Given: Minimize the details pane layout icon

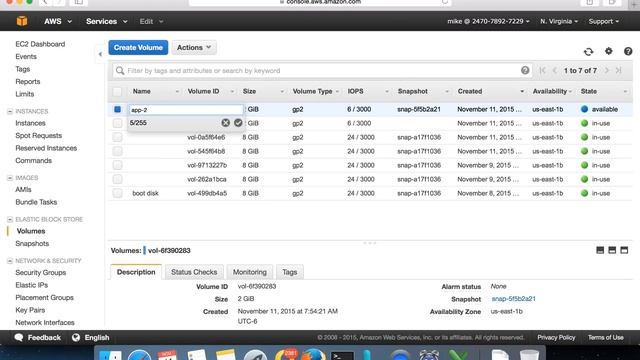Looking at the screenshot, I should coord(600,250).
